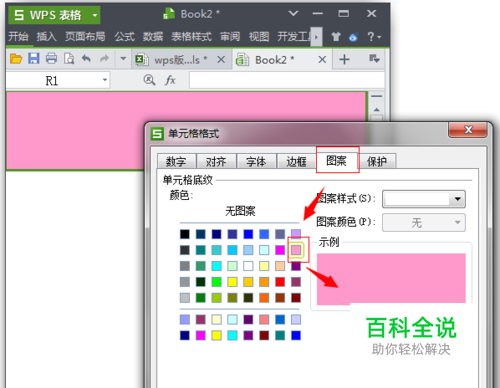
Task: Switch to the 字体 tab
Action: click(x=256, y=162)
